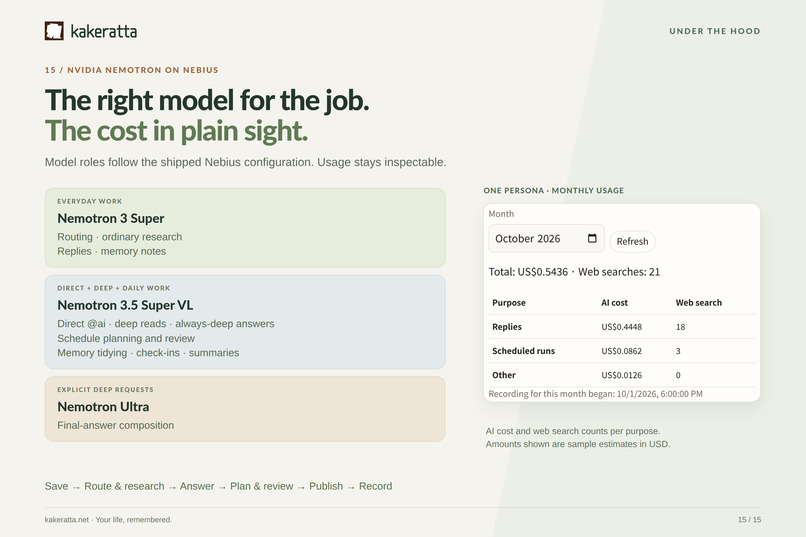Click the EVERYDAY WORK label

pyautogui.click(x=89, y=201)
